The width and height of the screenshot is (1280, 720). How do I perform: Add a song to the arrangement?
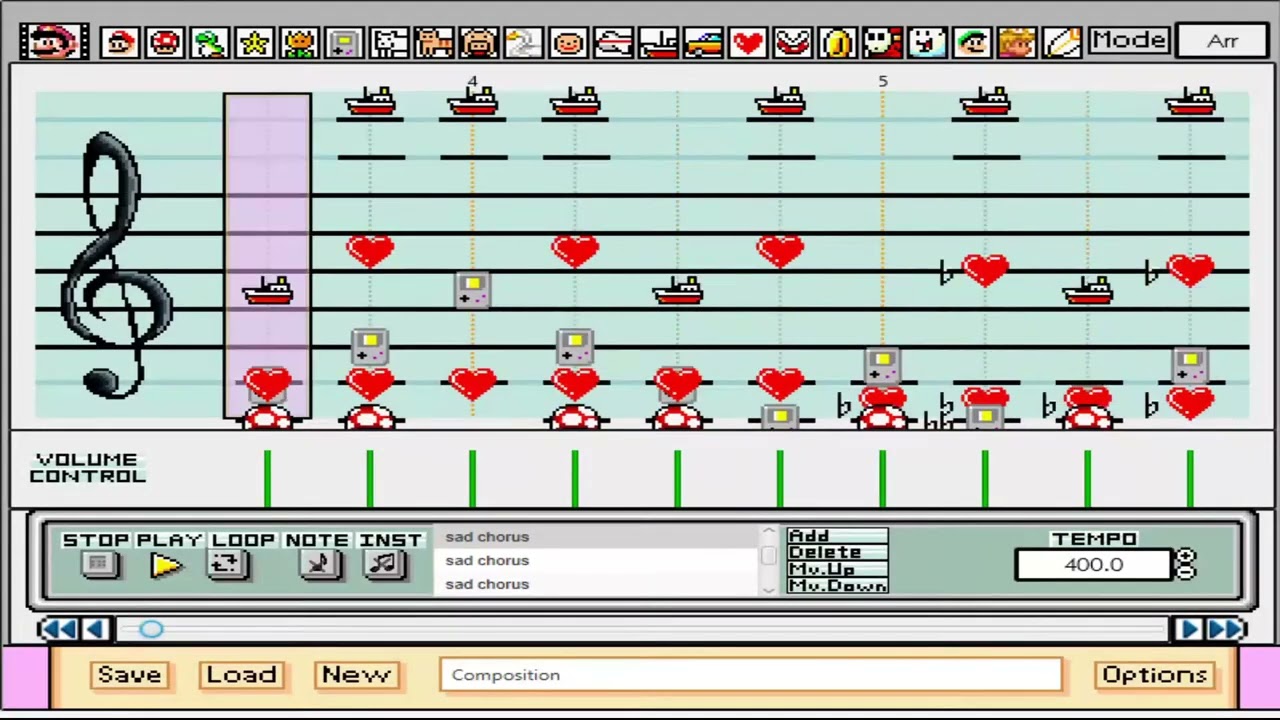tap(837, 536)
